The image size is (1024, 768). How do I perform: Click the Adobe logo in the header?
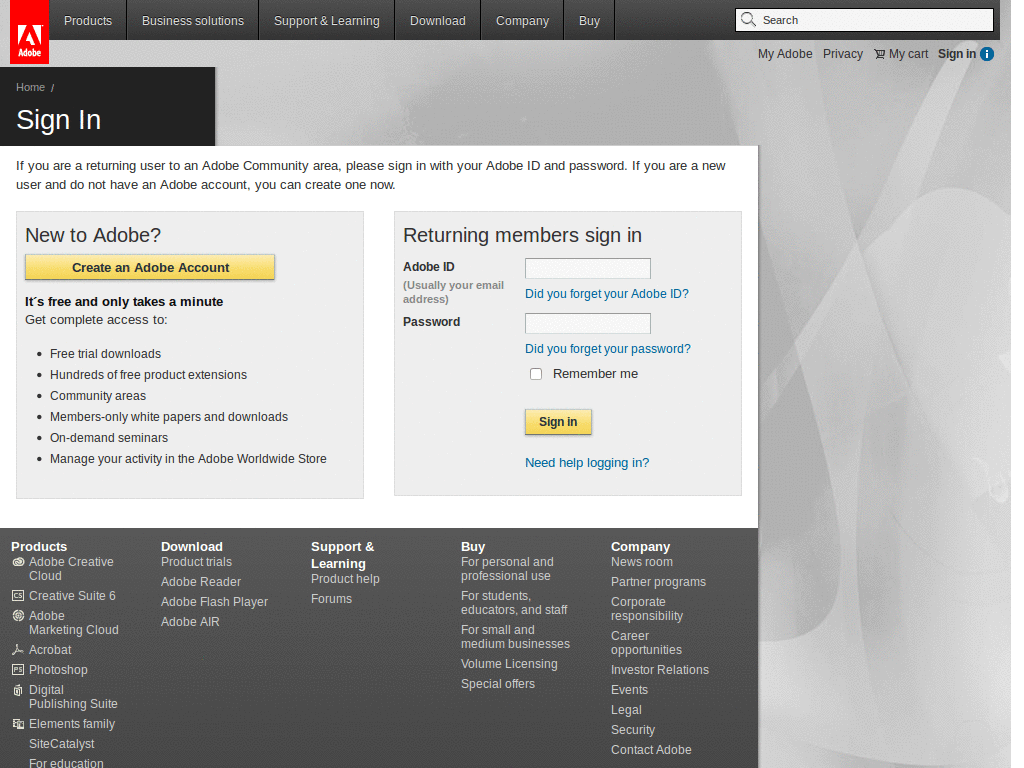[x=29, y=32]
